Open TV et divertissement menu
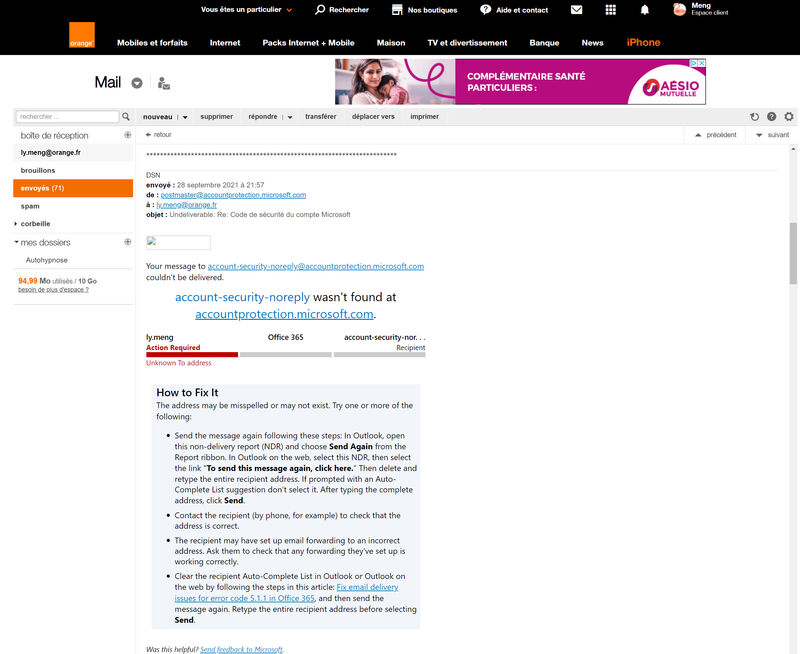The image size is (800, 654). click(x=467, y=43)
